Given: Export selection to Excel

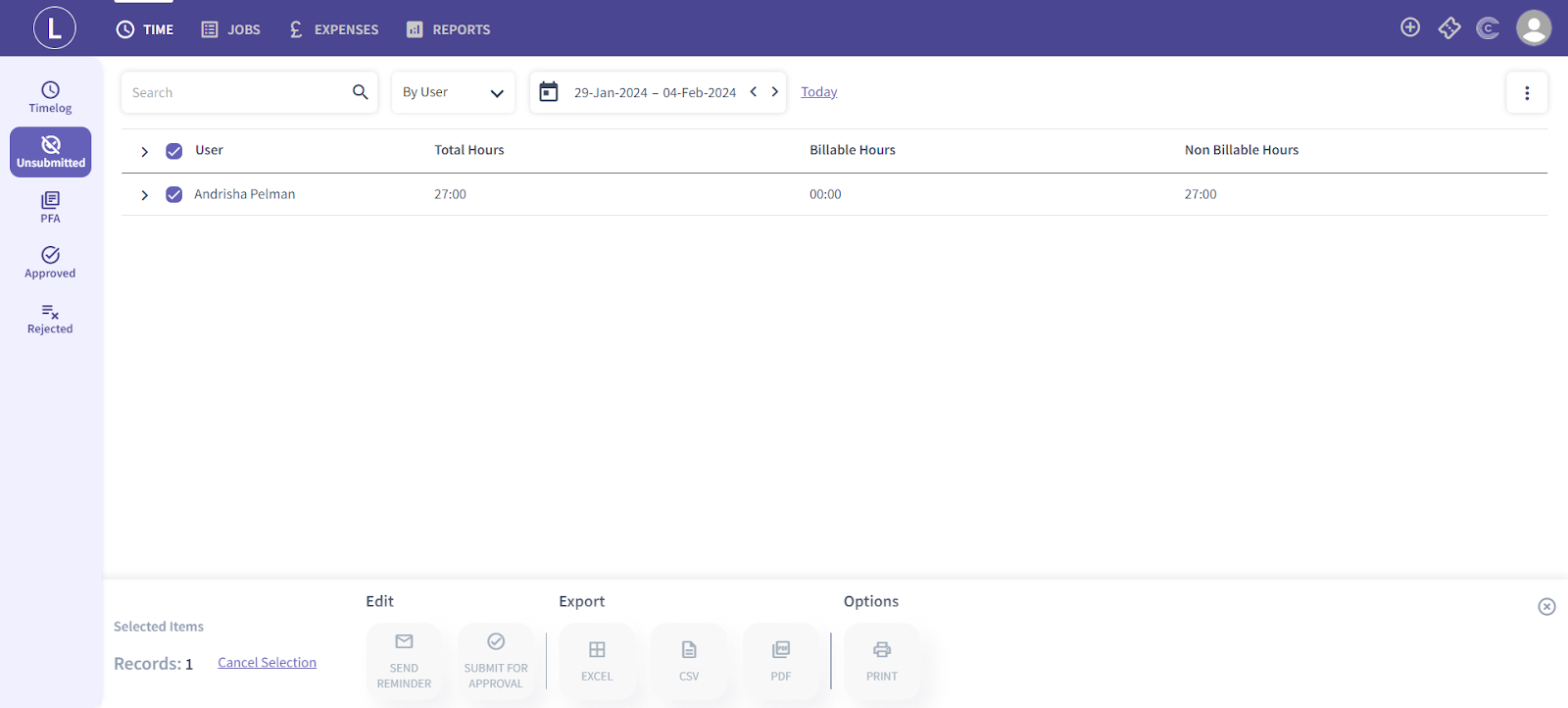Looking at the screenshot, I should [597, 661].
